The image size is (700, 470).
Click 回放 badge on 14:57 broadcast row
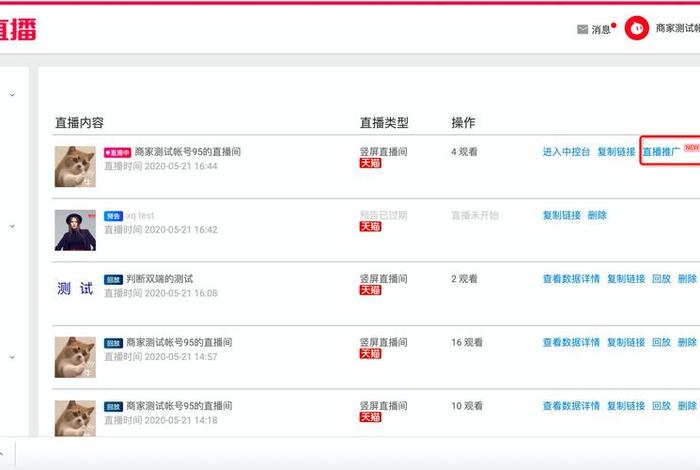(113, 343)
